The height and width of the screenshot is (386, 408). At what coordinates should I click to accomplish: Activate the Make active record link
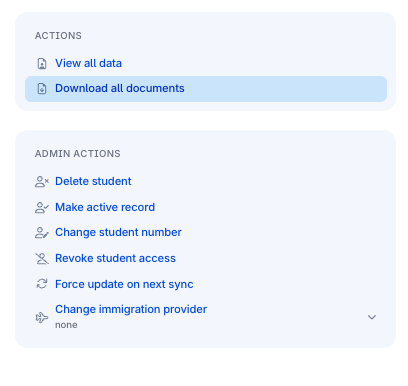(105, 207)
